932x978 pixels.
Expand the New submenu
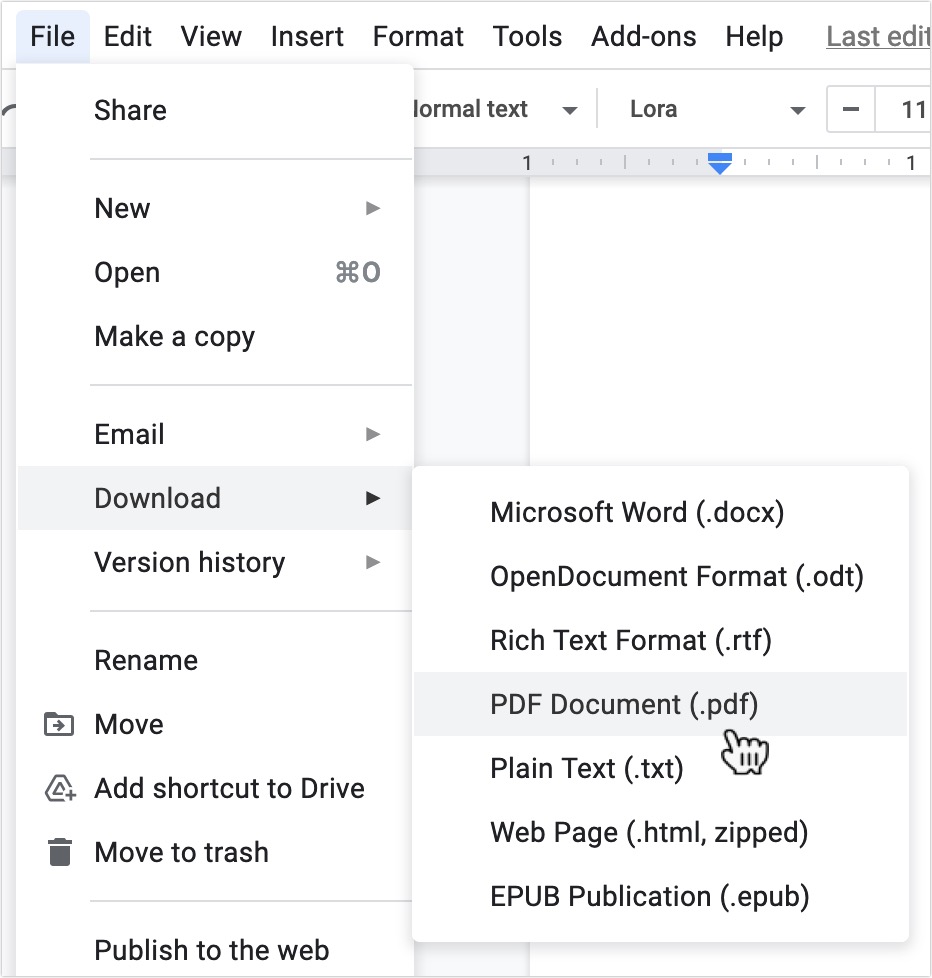point(215,208)
